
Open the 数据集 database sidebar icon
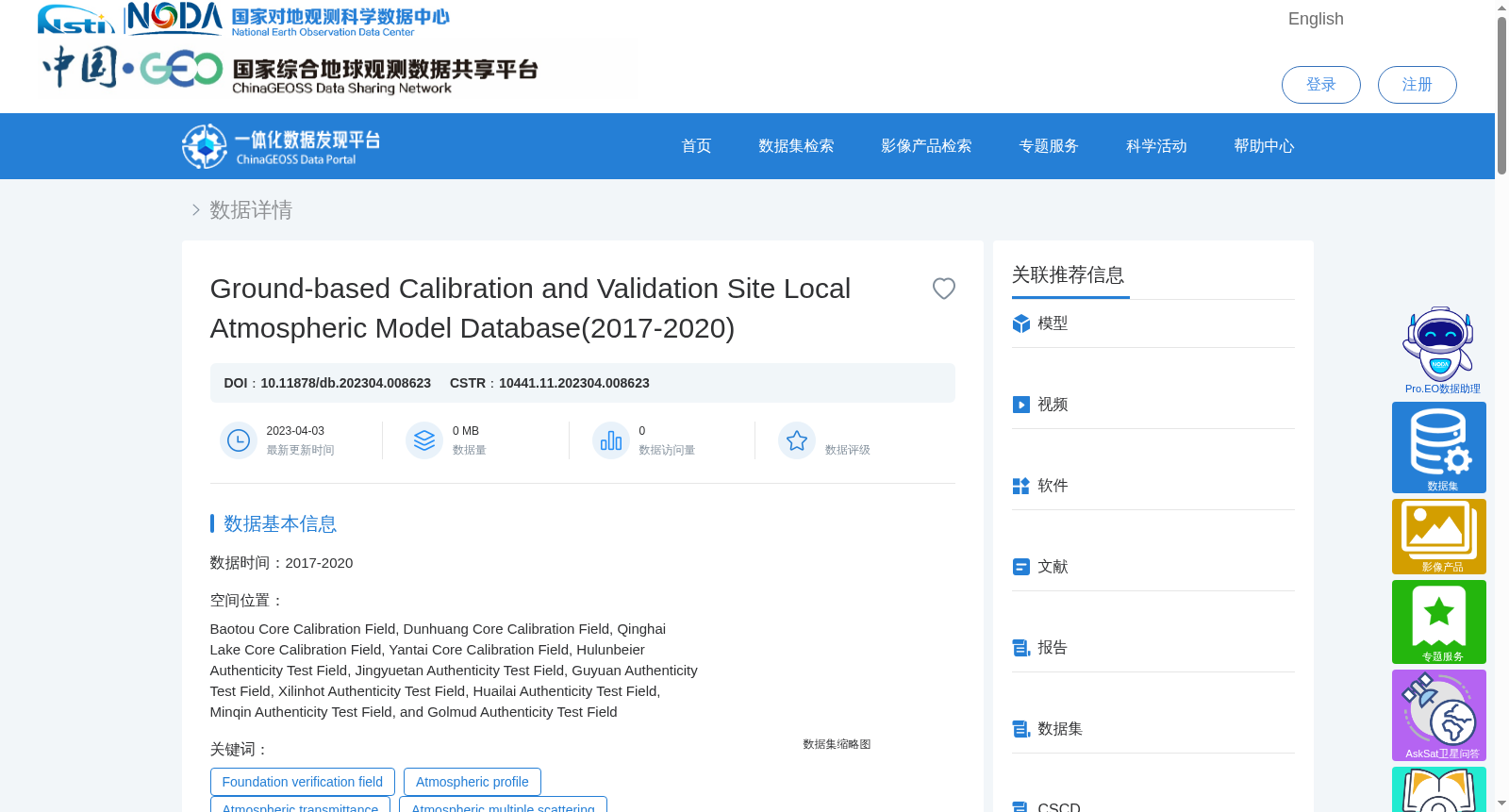(x=1438, y=447)
